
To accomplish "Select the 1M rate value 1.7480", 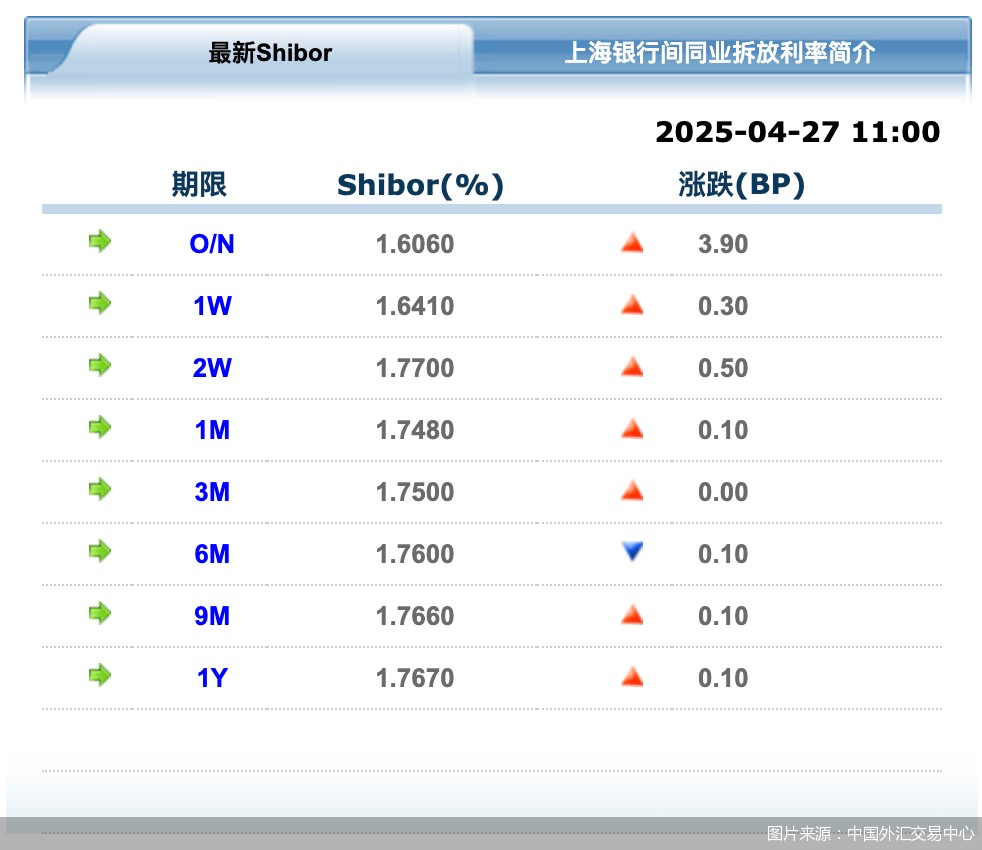I will pyautogui.click(x=415, y=430).
